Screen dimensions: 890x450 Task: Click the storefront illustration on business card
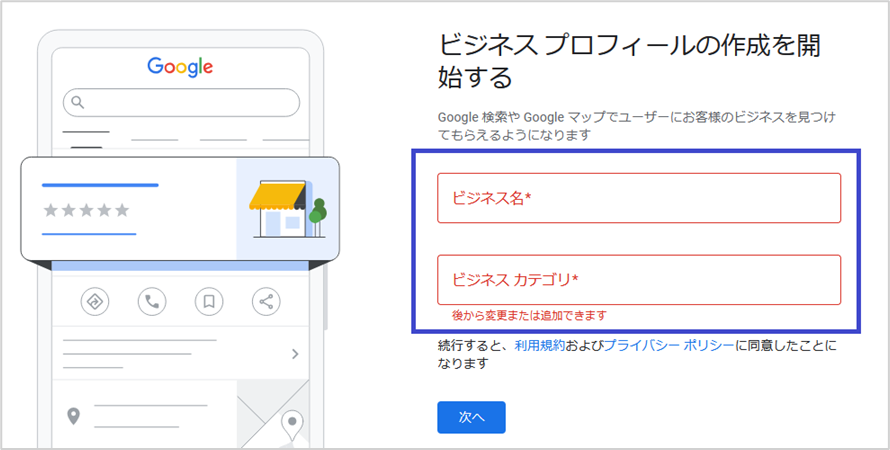pyautogui.click(x=287, y=209)
